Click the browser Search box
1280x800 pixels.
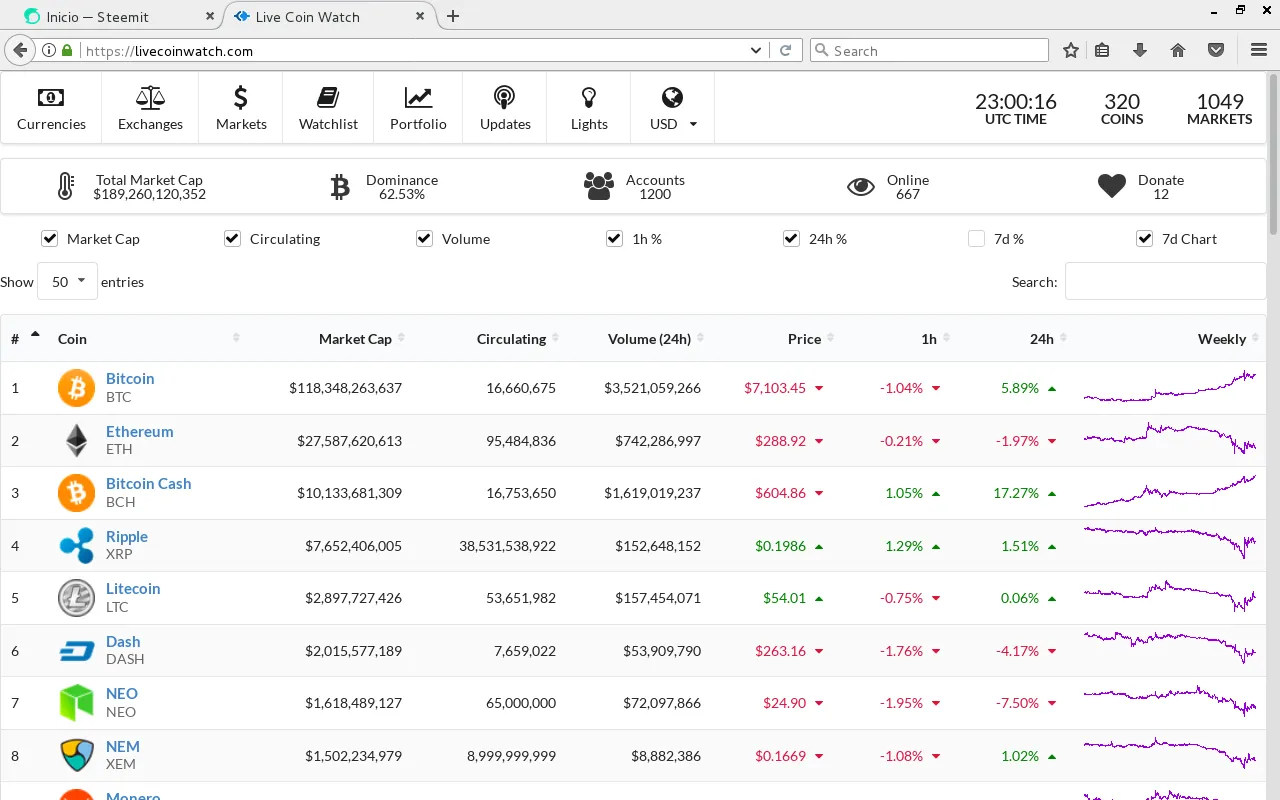tap(929, 50)
